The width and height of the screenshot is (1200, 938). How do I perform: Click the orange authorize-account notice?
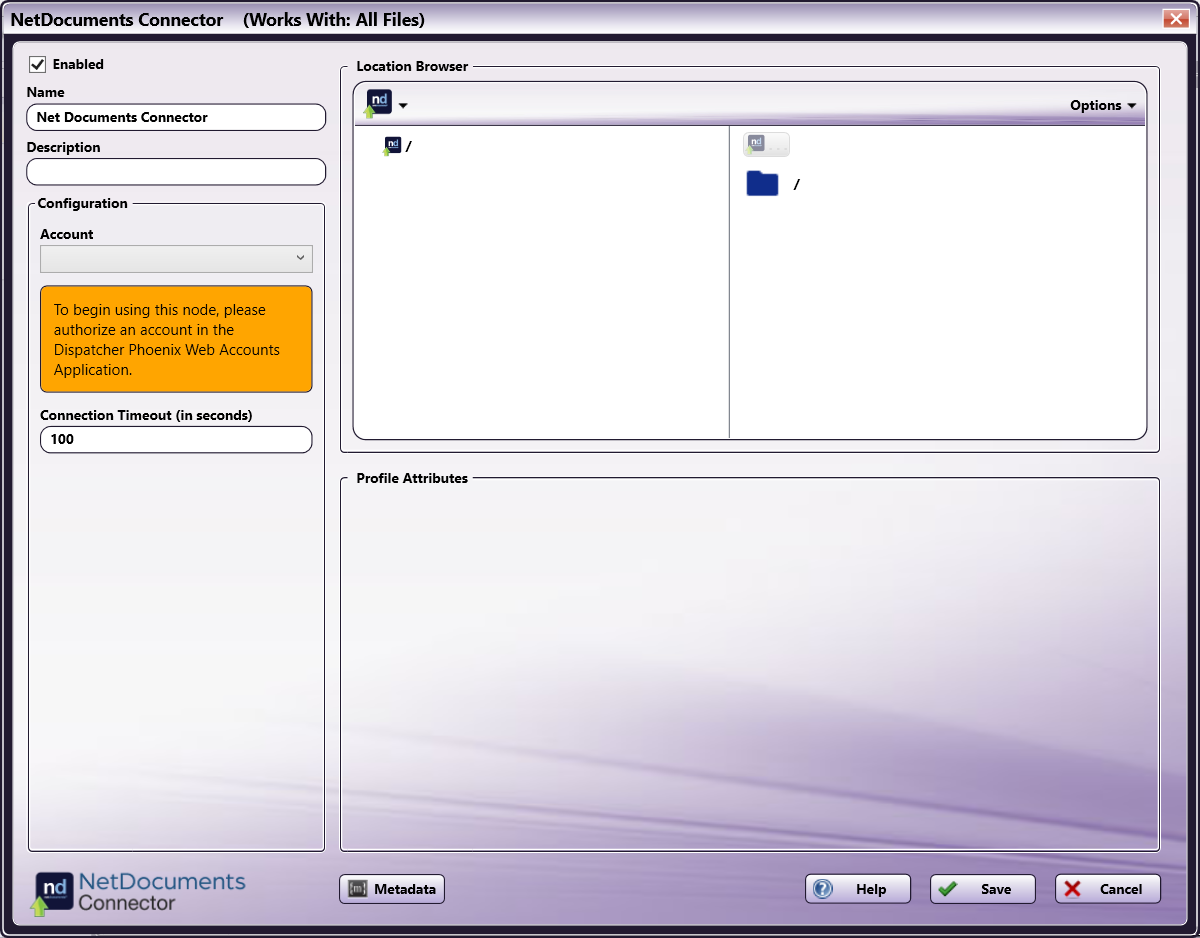176,339
